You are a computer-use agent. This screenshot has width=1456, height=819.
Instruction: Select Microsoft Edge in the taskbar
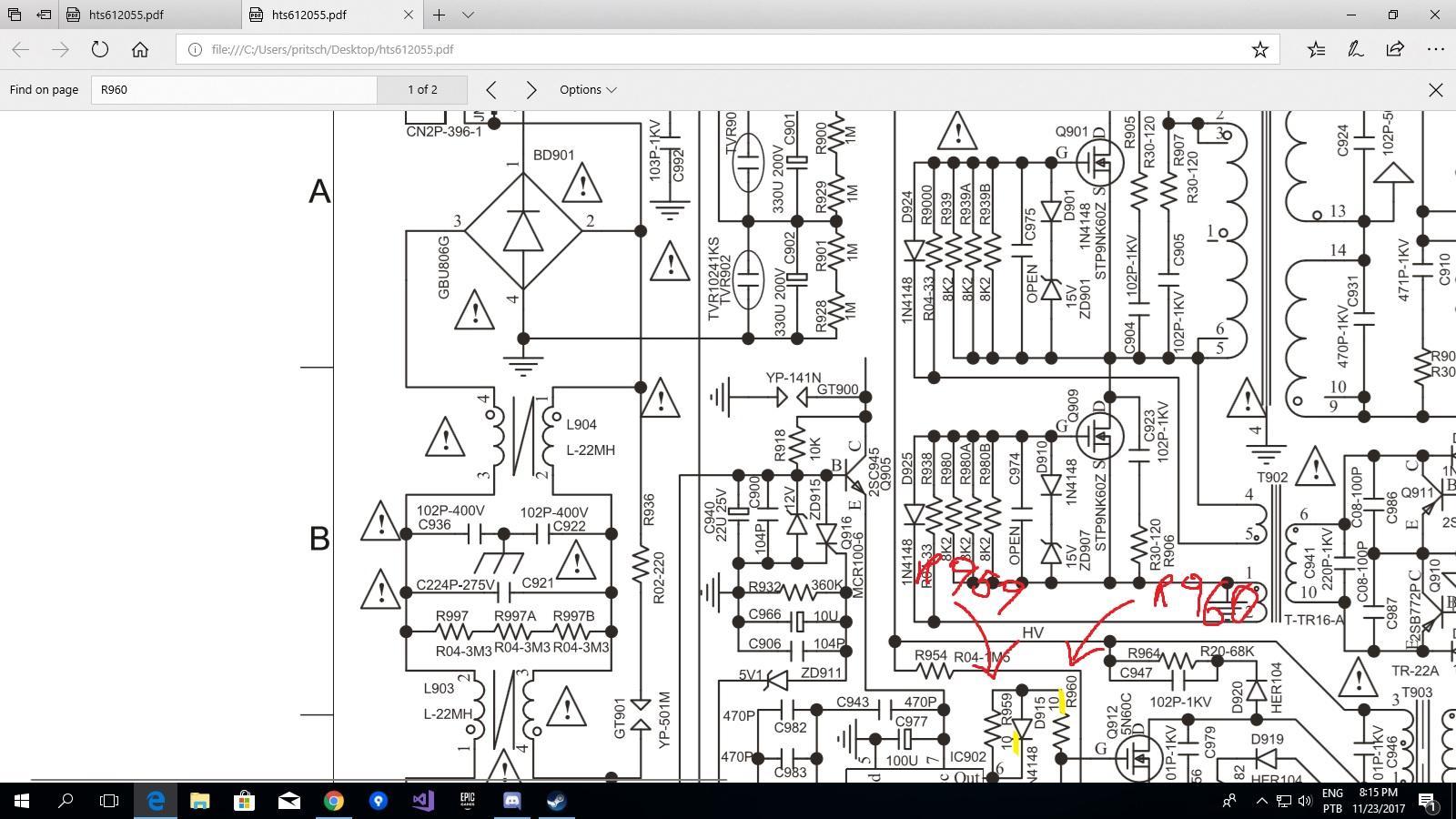156,801
